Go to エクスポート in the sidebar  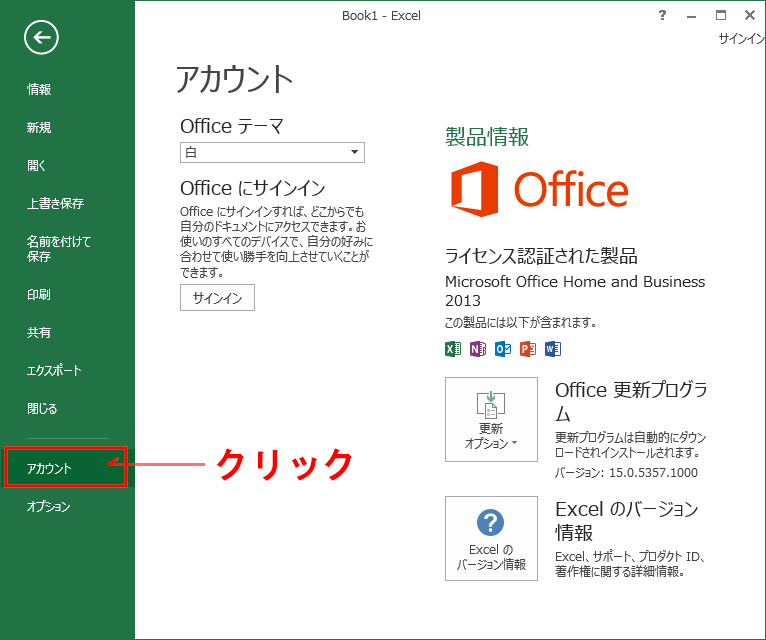[x=55, y=371]
